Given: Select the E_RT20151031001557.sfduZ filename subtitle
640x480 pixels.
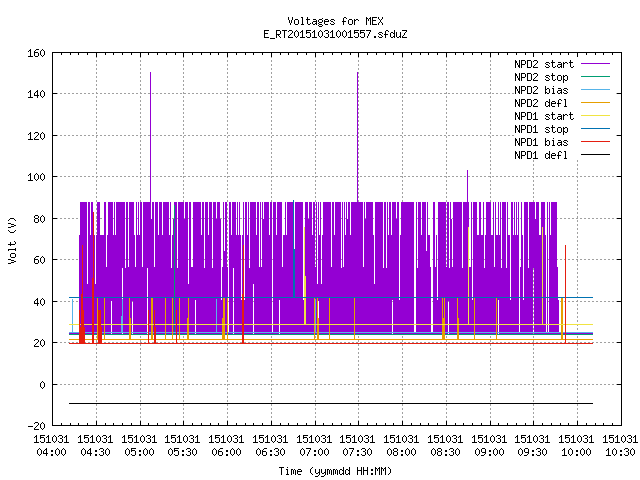Looking at the screenshot, I should [335, 34].
